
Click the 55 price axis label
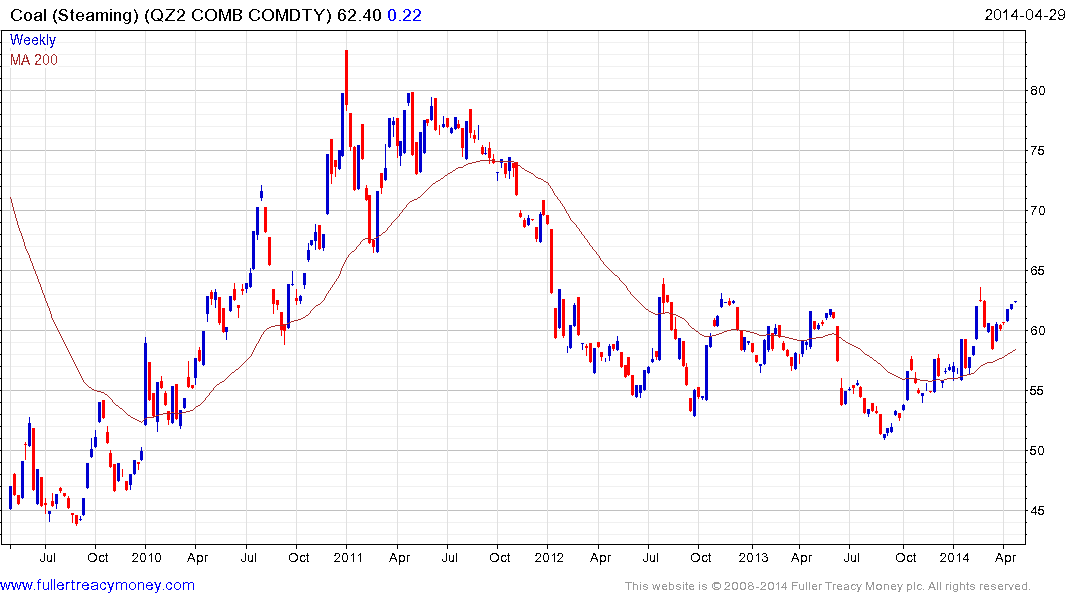(x=1037, y=391)
